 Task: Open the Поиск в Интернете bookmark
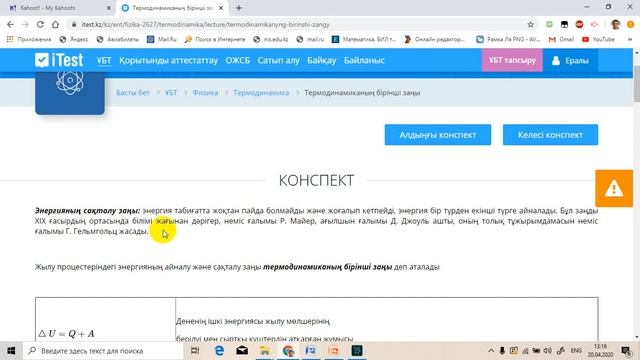(215, 39)
